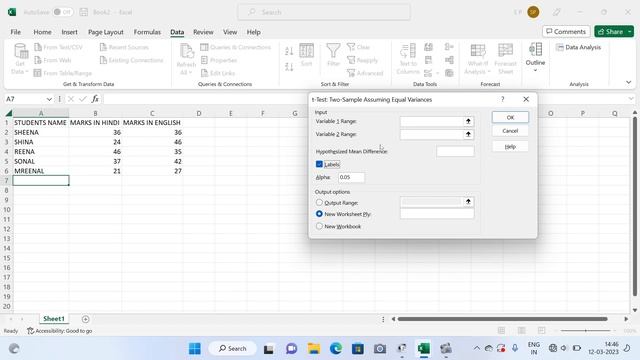640x360 pixels.
Task: Click the Advanced filter icon
Action: pyautogui.click(x=351, y=73)
